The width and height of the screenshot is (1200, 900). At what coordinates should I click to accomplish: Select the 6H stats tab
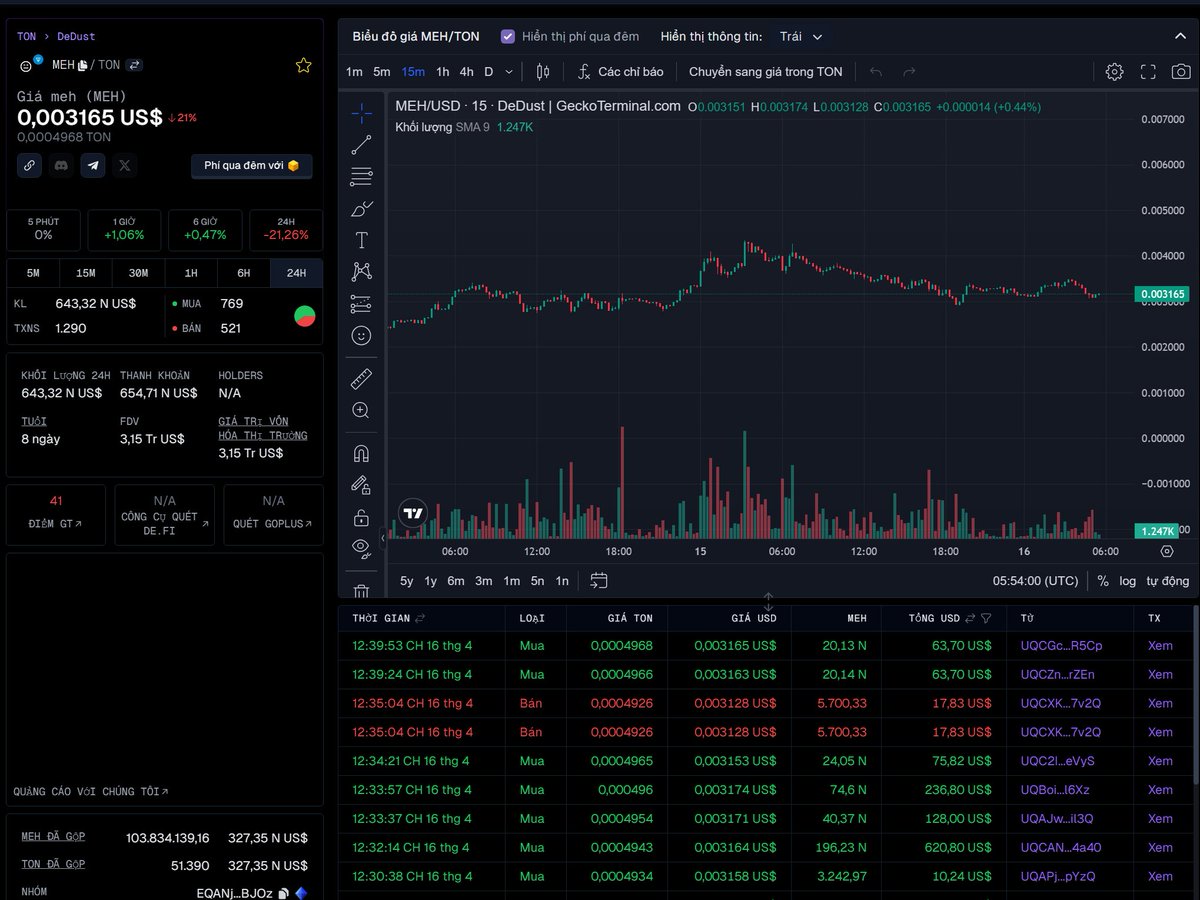click(244, 273)
